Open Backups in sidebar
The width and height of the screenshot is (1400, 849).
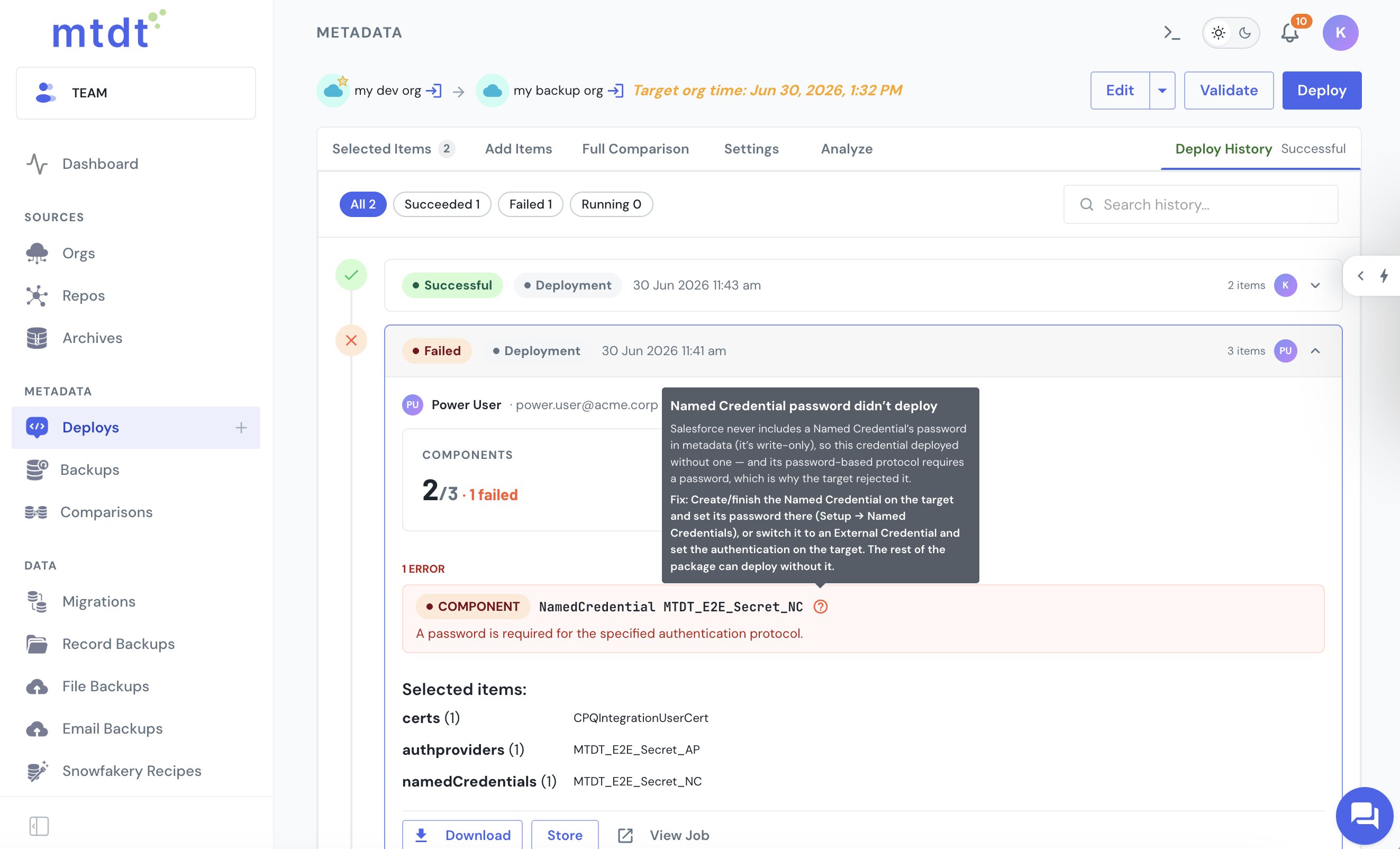(x=136, y=470)
